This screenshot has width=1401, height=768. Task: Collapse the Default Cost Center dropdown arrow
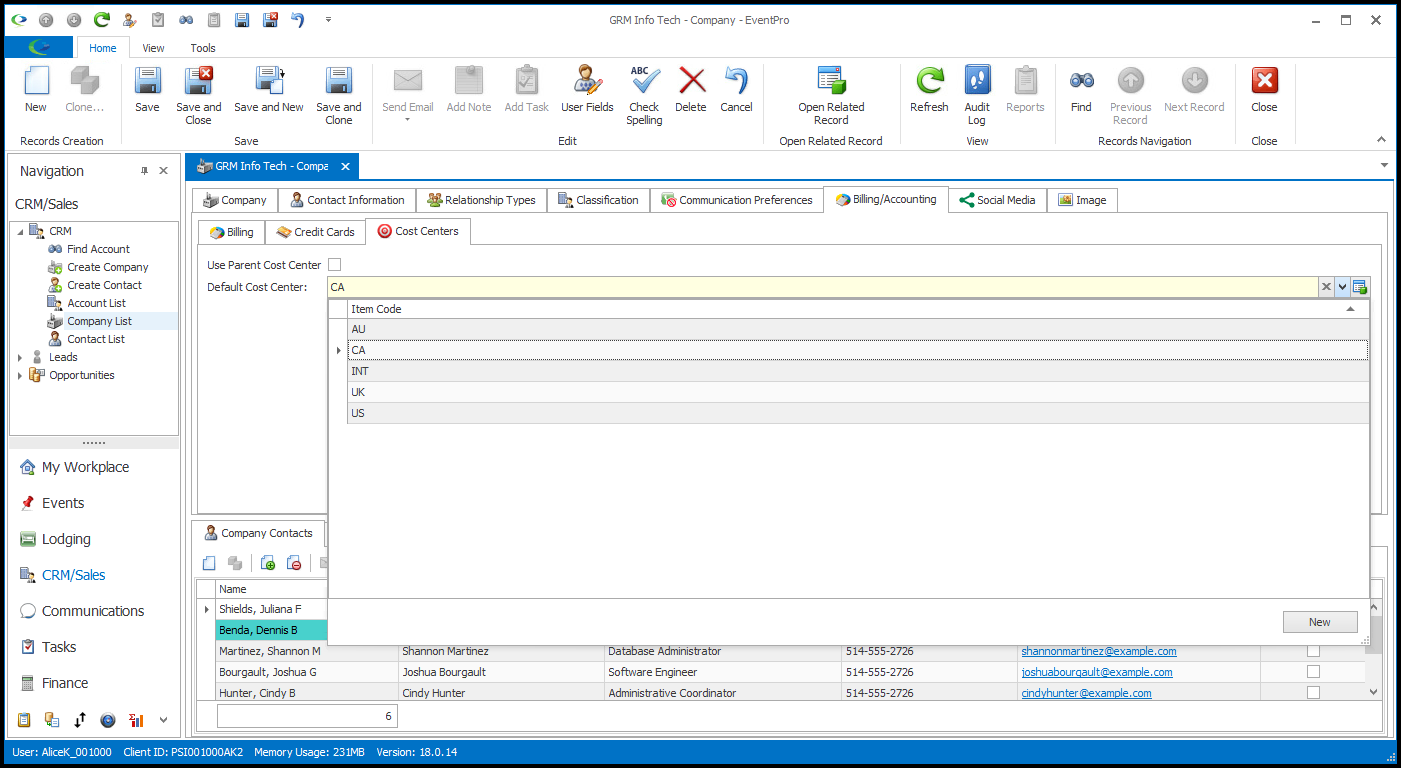(x=1342, y=287)
